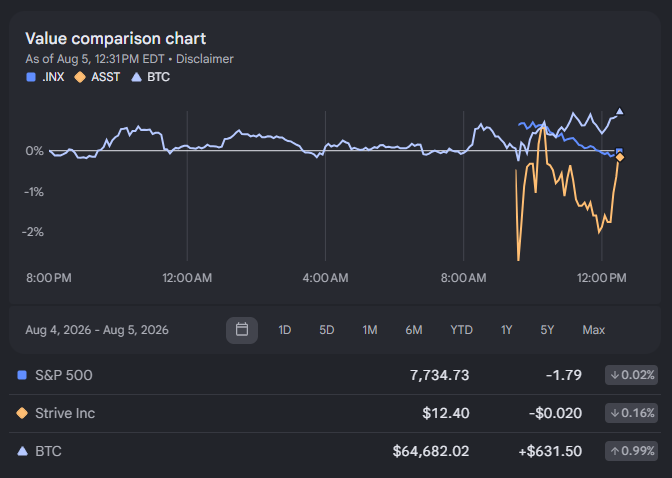
Task: Select the 5D time range
Action: (327, 330)
